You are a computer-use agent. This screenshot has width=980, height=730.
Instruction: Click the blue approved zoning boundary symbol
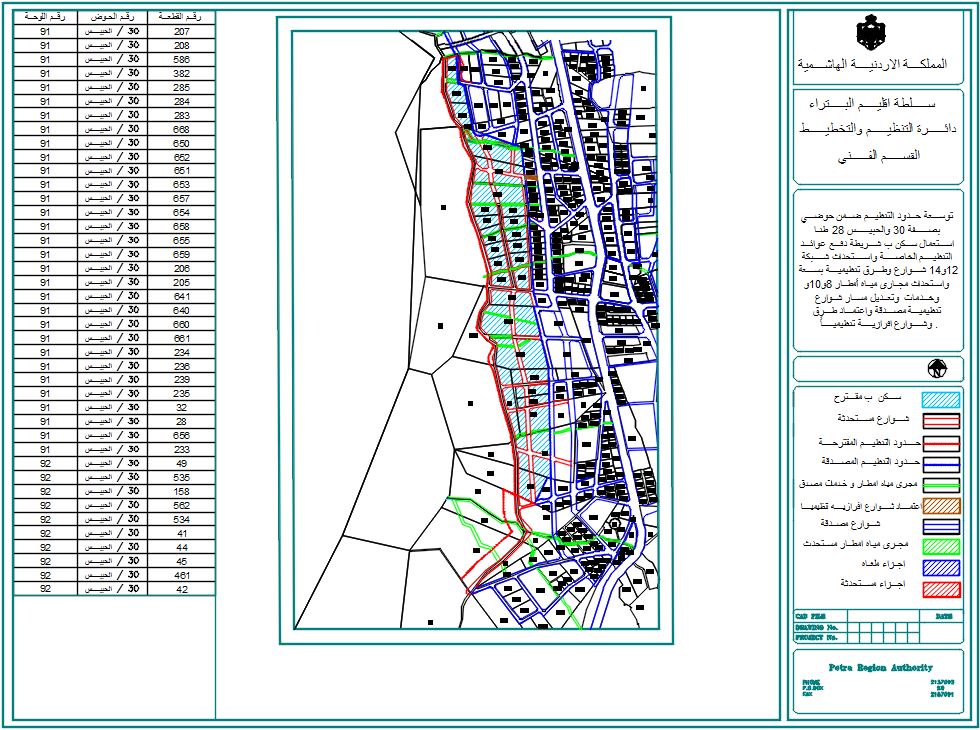[x=940, y=461]
